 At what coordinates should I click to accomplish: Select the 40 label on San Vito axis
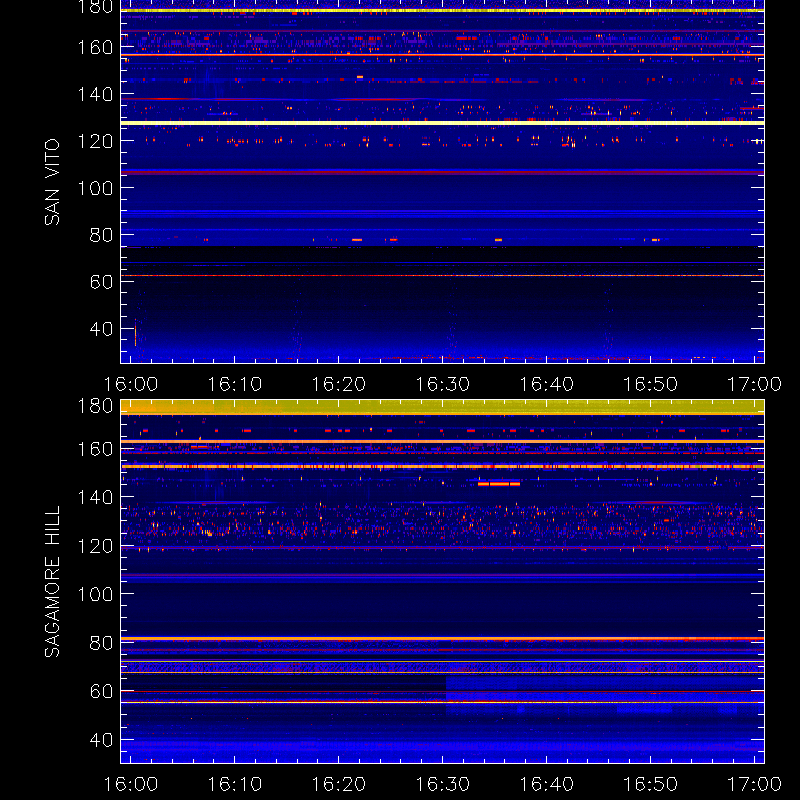point(101,329)
